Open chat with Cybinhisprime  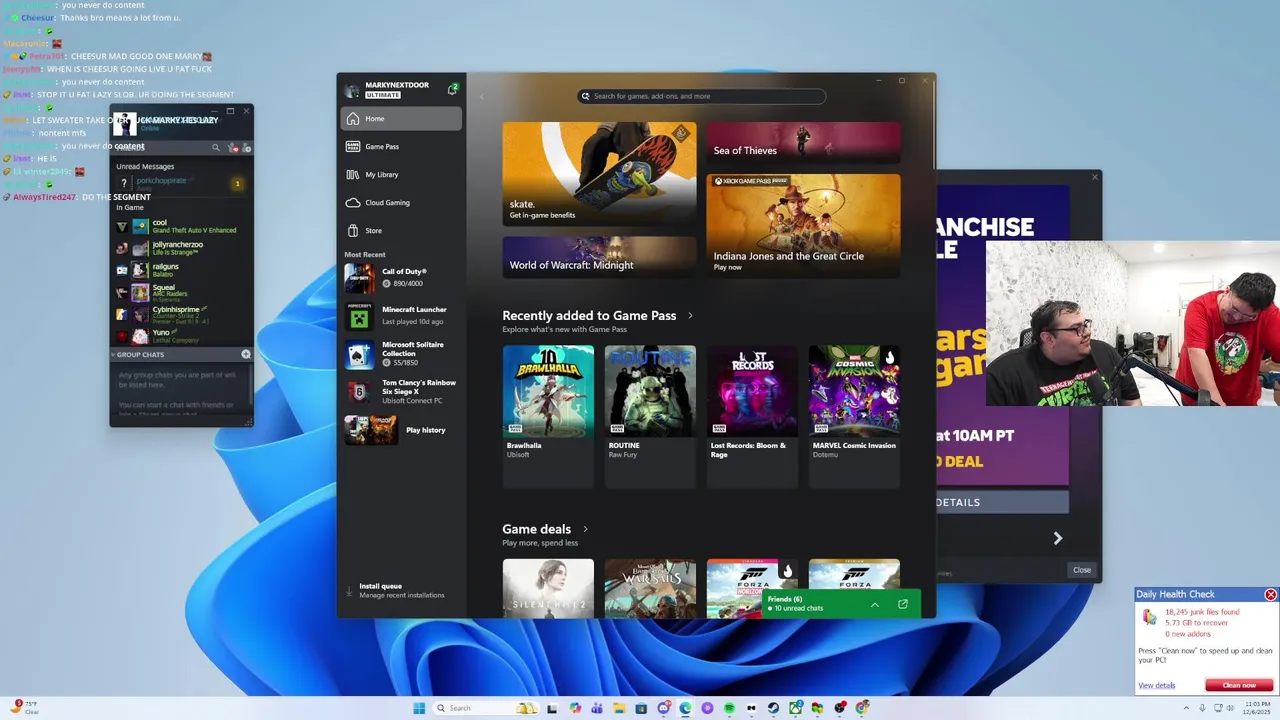[x=181, y=314]
